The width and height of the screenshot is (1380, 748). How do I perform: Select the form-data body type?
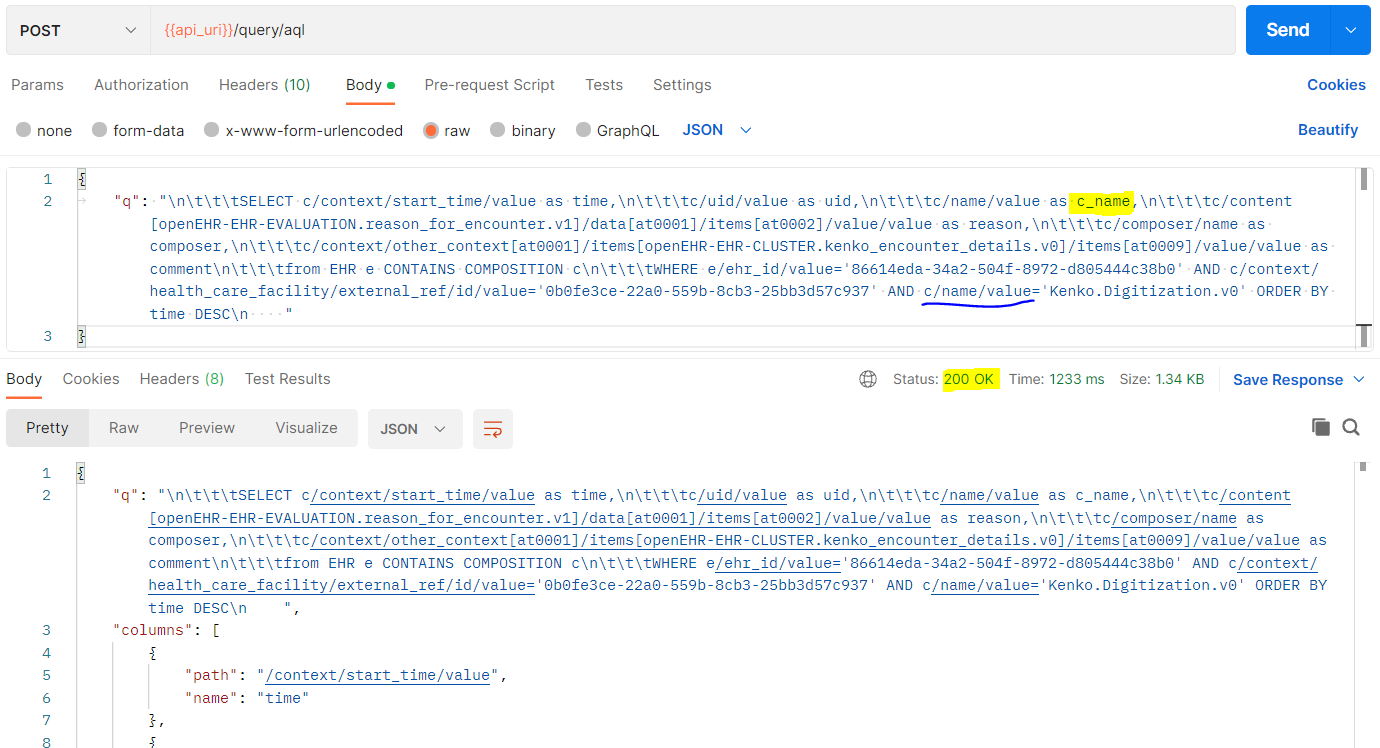pyautogui.click(x=137, y=130)
